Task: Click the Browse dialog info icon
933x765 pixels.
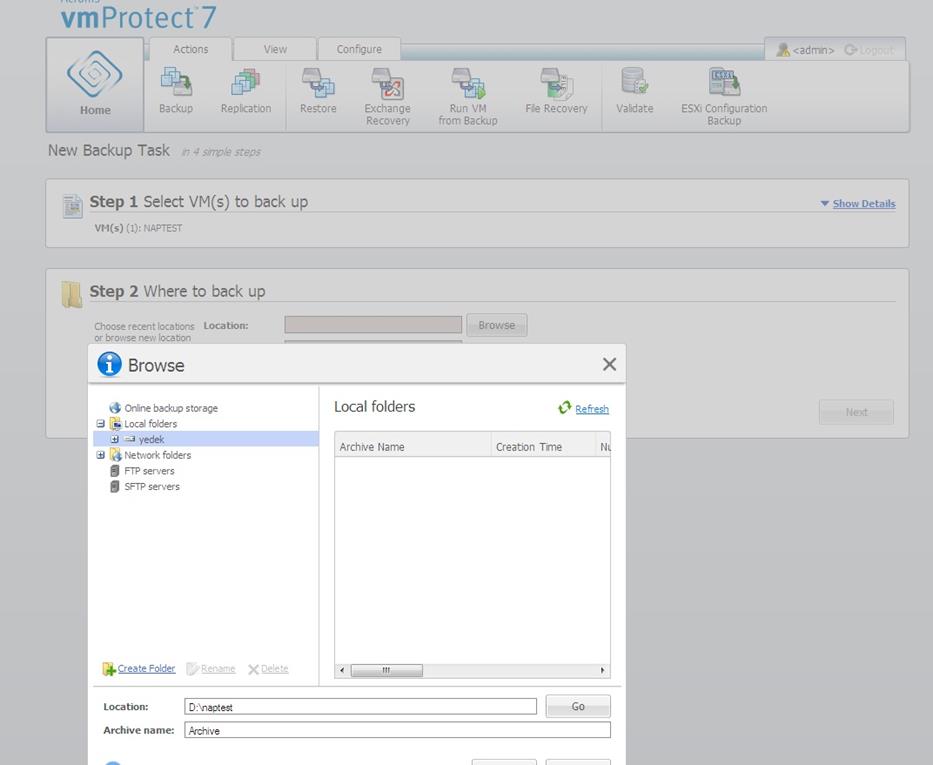Action: pos(109,364)
